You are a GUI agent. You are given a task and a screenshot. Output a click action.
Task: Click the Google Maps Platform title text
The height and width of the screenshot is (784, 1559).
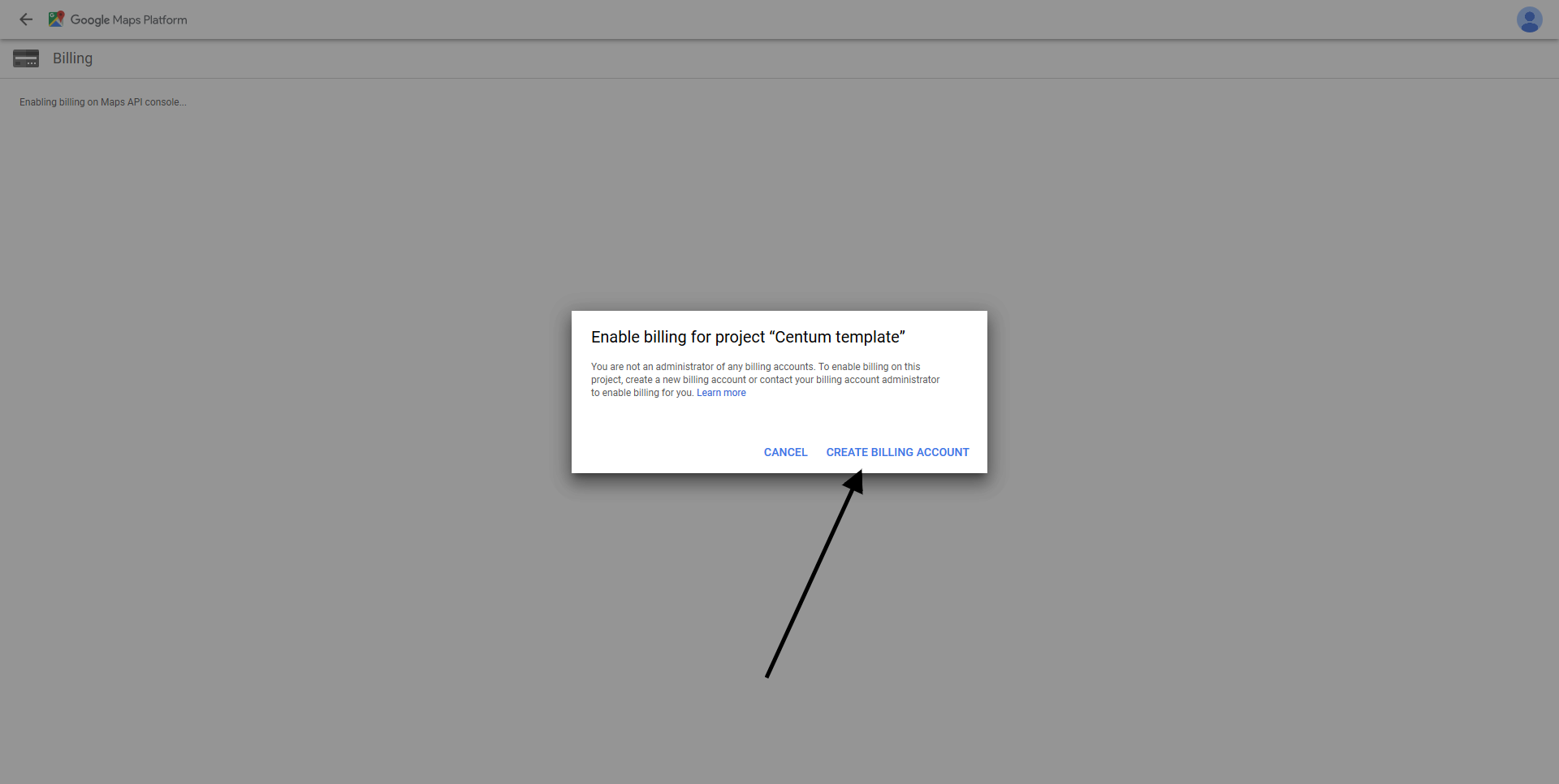128,19
